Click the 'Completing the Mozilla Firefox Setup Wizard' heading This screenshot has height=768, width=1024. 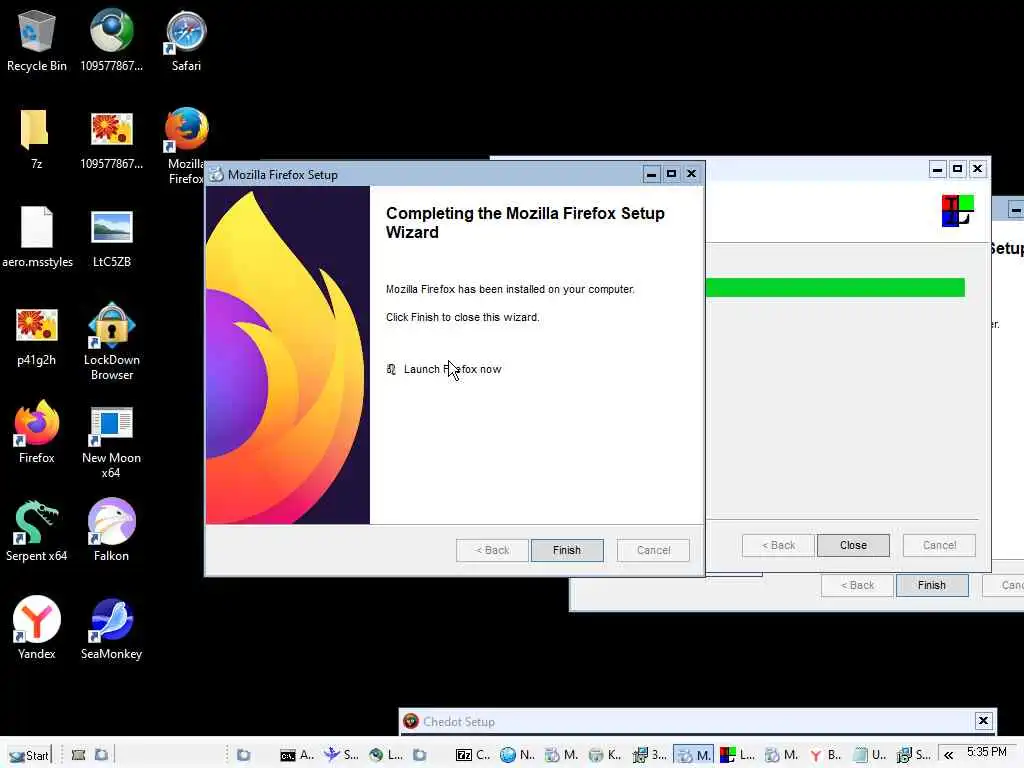pos(525,223)
